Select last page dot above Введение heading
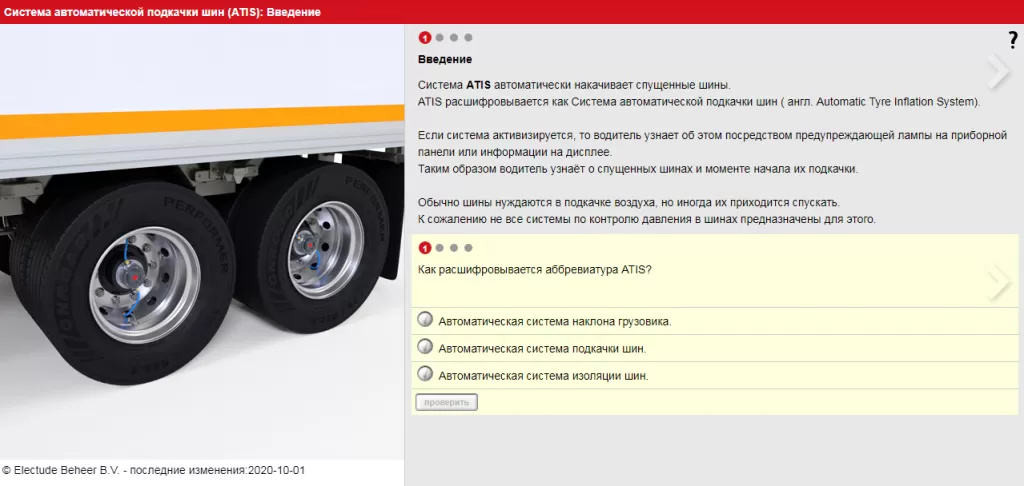The width and height of the screenshot is (1024, 486). [x=468, y=38]
